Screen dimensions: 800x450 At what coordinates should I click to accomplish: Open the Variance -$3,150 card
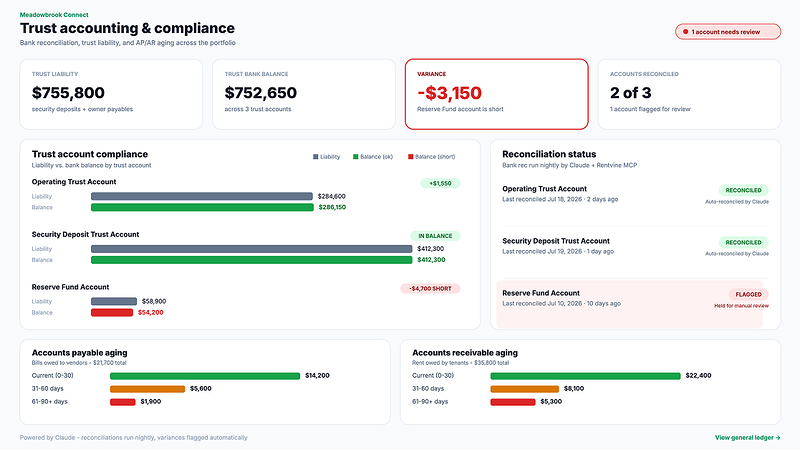coord(496,94)
